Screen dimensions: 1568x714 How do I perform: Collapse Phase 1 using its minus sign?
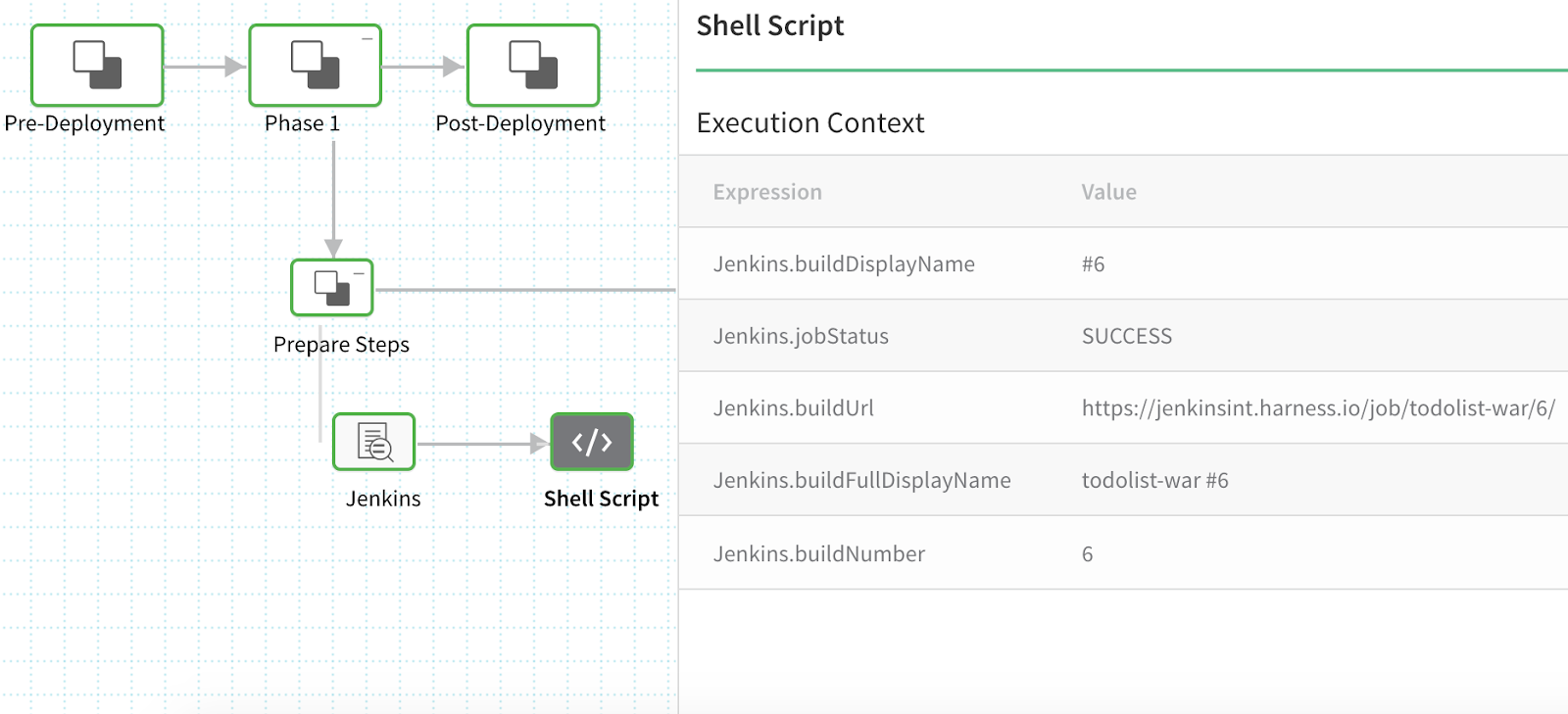(367, 39)
